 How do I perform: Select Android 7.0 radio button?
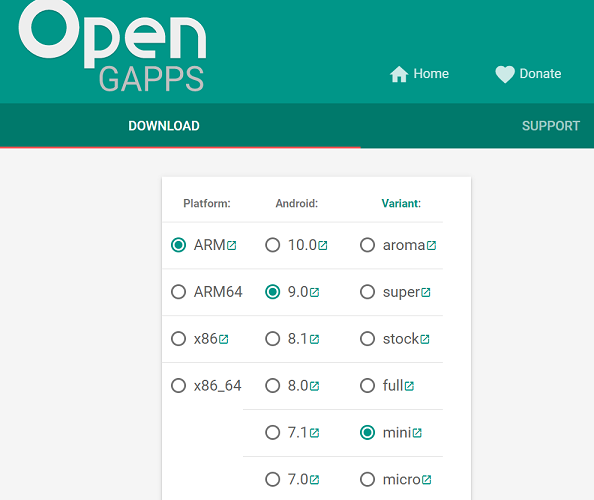click(x=273, y=479)
